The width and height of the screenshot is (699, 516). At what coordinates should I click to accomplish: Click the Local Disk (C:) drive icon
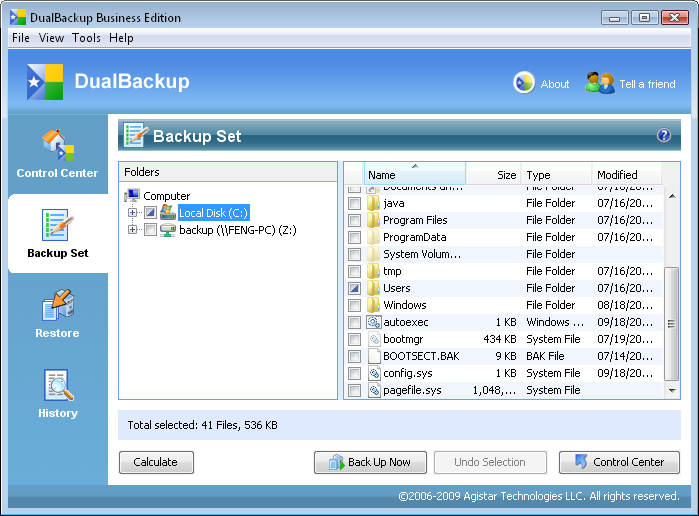click(168, 212)
